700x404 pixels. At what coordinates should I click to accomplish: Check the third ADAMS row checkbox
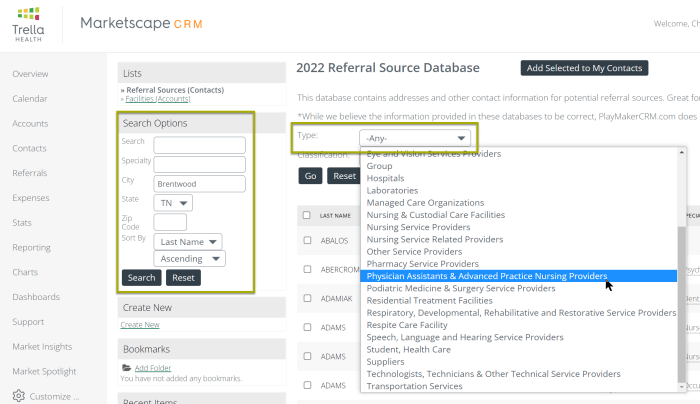pyautogui.click(x=307, y=385)
